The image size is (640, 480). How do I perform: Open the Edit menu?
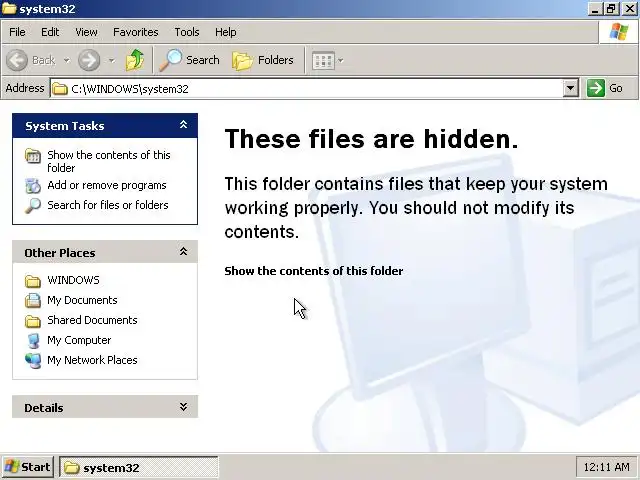click(x=50, y=32)
